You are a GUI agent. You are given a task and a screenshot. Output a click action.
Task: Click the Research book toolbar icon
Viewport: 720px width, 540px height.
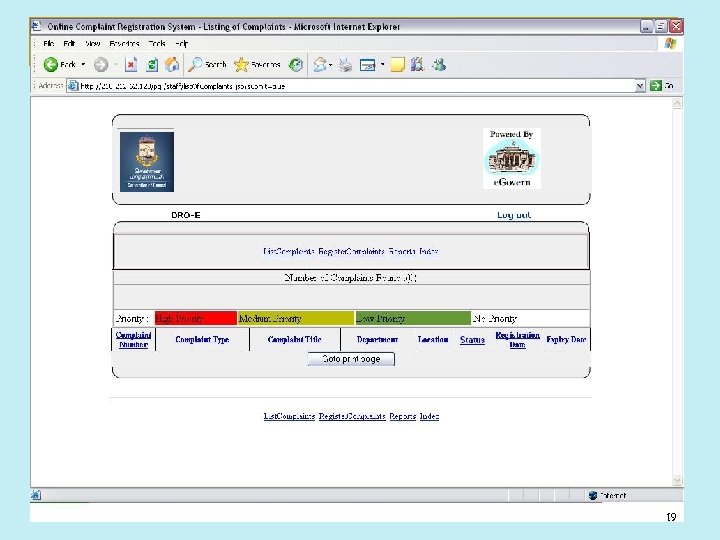[417, 65]
